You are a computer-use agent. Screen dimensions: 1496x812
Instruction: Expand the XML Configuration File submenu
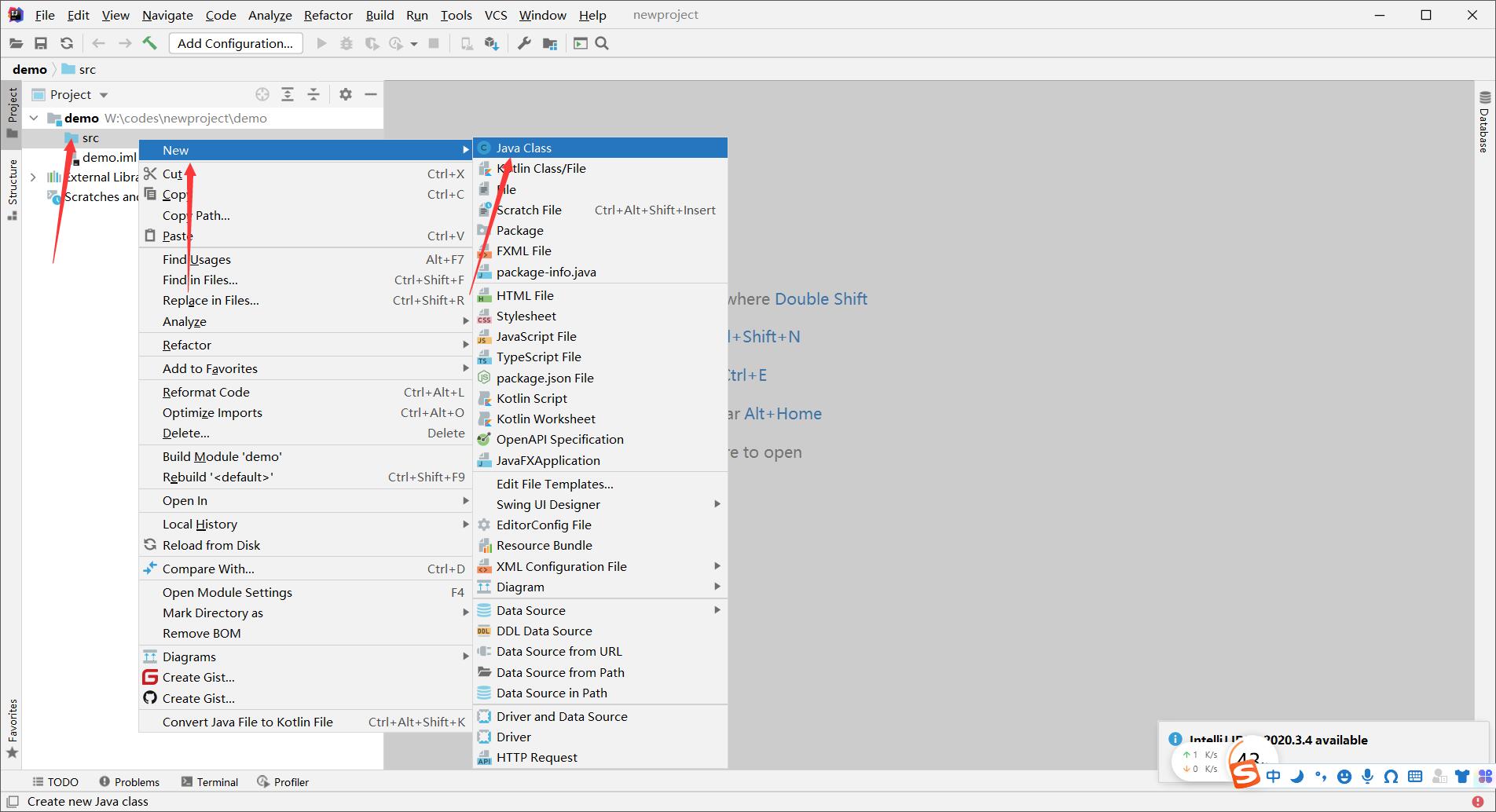click(x=600, y=566)
